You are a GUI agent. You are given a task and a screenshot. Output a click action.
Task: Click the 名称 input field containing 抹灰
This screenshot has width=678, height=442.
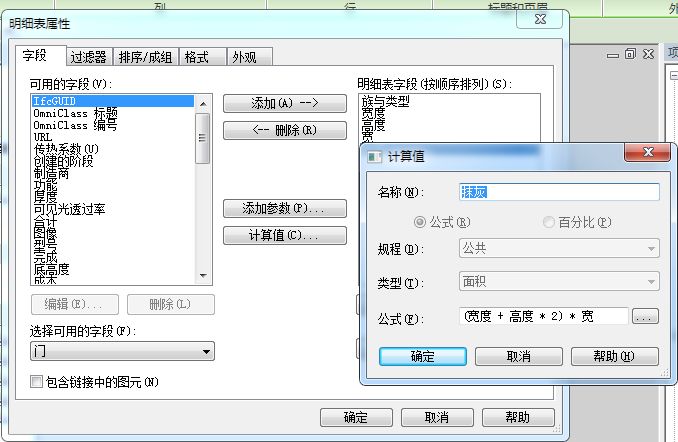[559, 192]
